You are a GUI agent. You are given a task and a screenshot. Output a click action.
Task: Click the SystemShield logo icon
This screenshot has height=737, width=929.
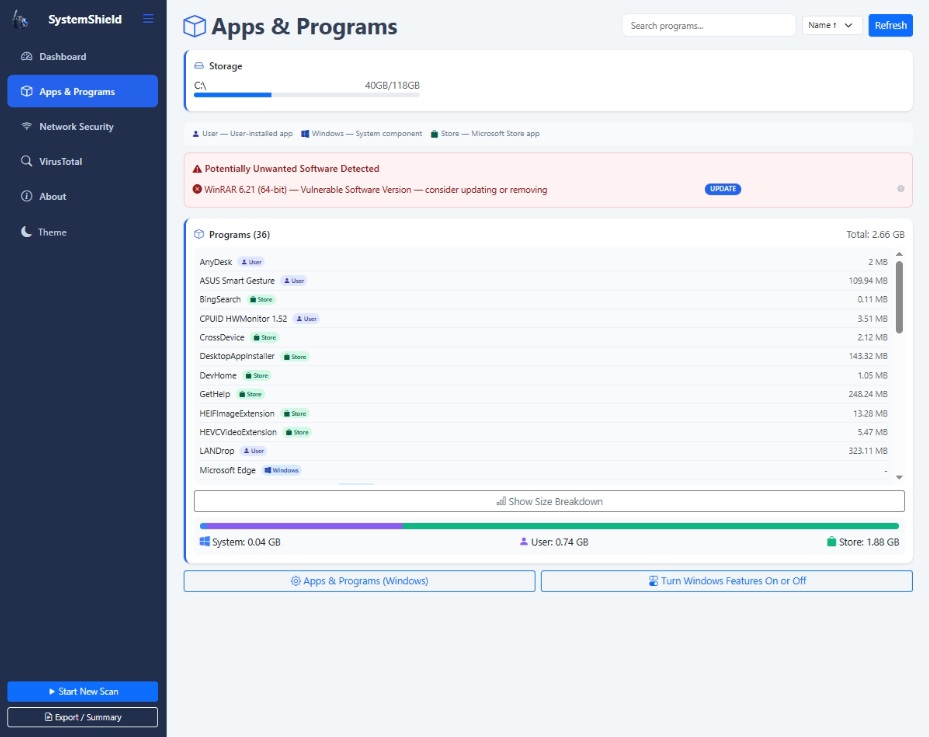22,20
